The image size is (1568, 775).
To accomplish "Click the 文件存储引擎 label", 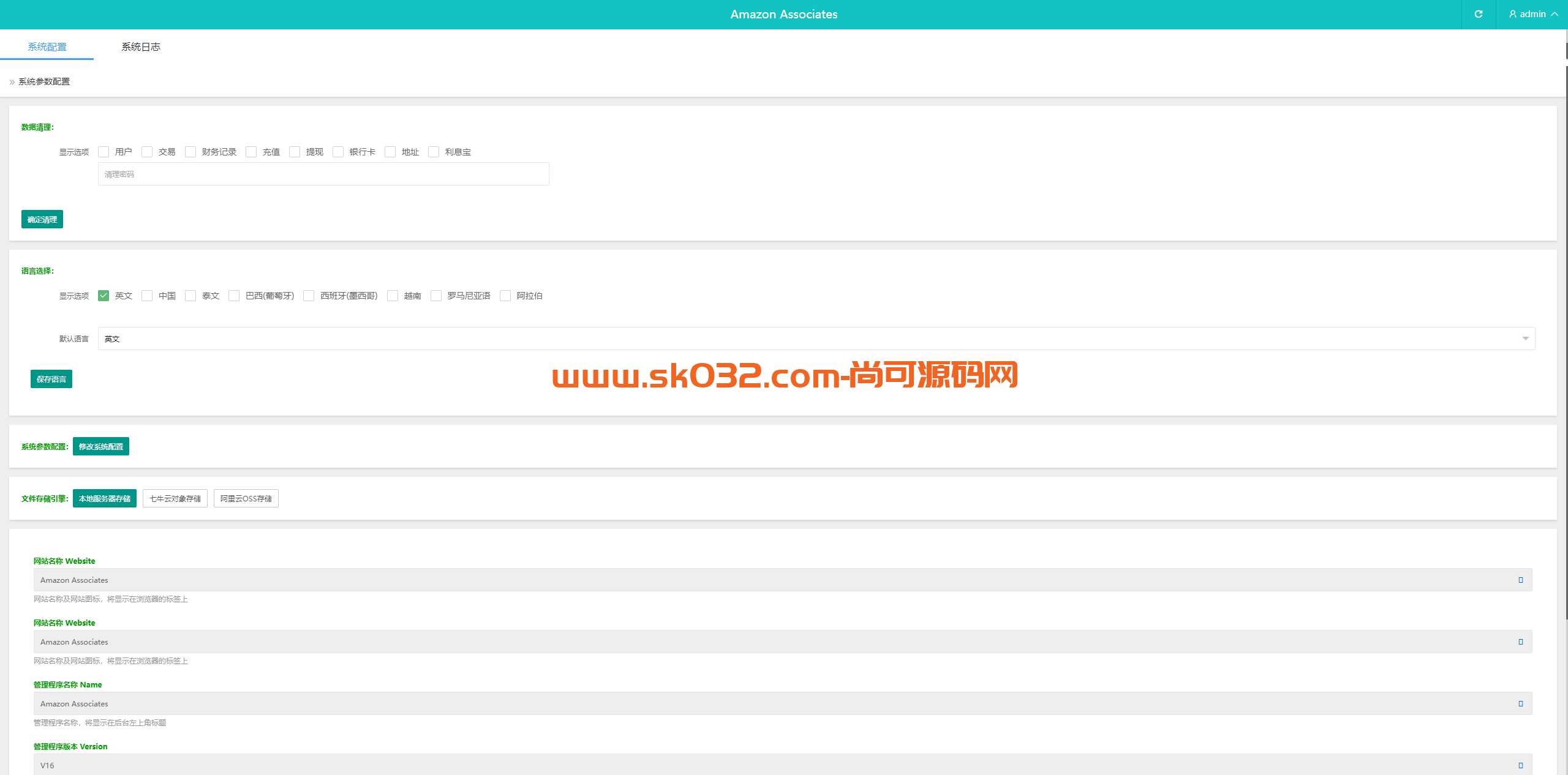I will [x=45, y=499].
